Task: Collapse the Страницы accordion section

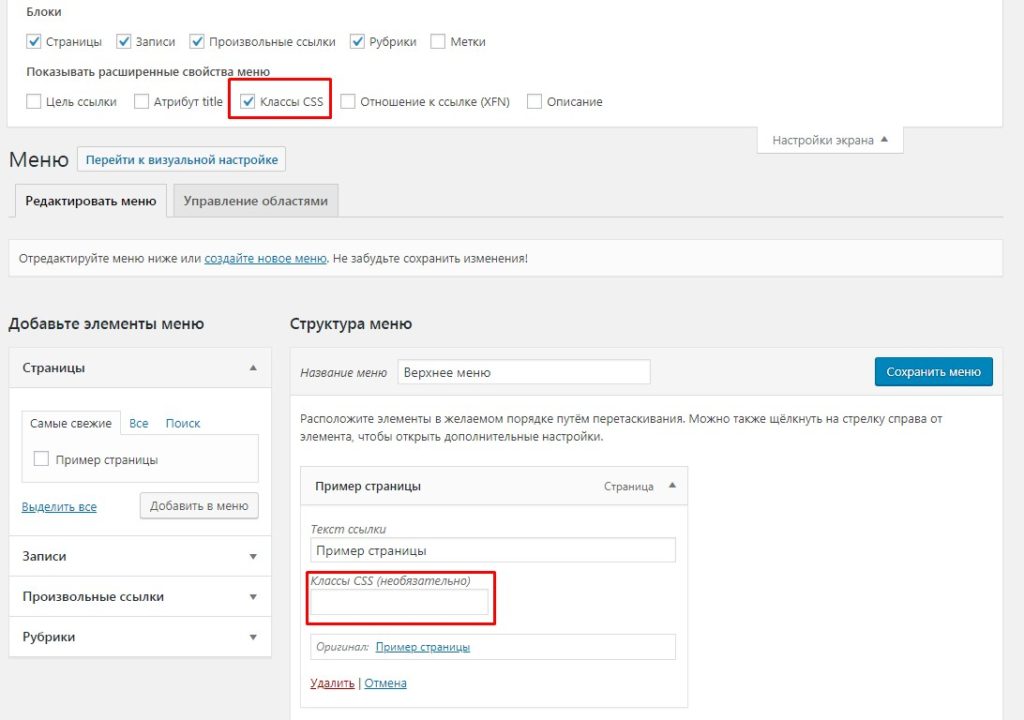Action: 253,368
